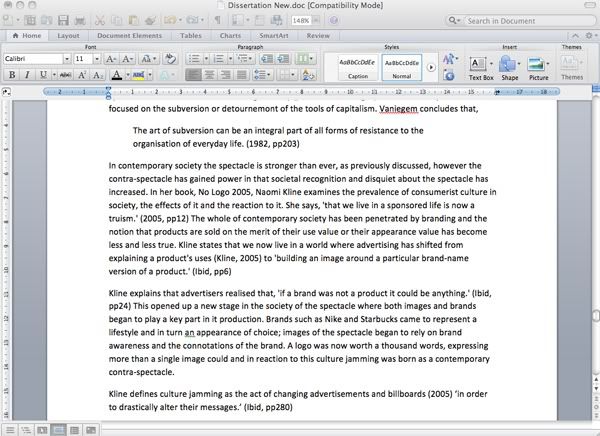The image size is (600, 436).
Task: Click the Text Box insert icon
Action: click(x=478, y=64)
